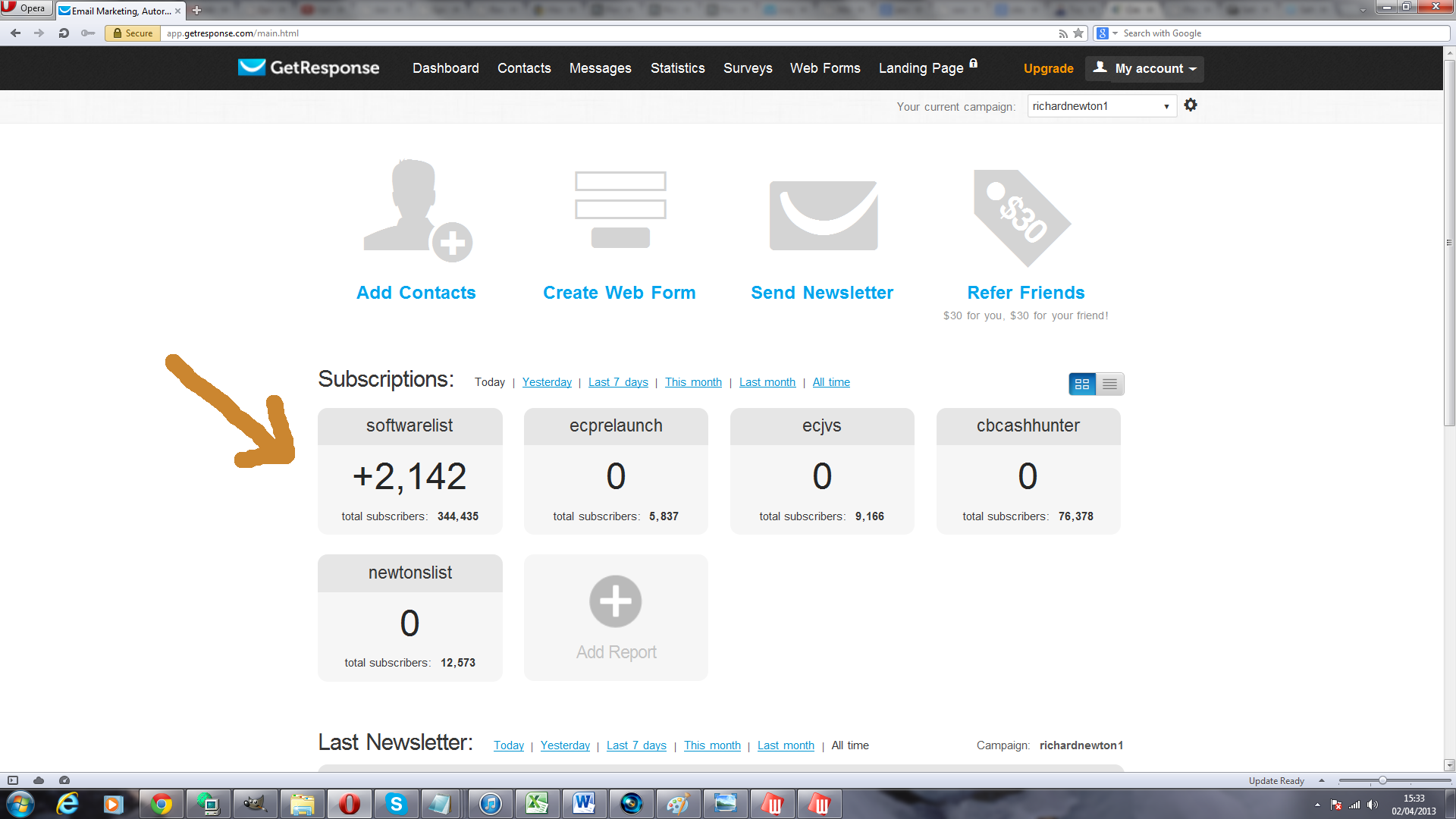
Task: Click the Opera Turbo speedometer icon
Action: point(64,780)
